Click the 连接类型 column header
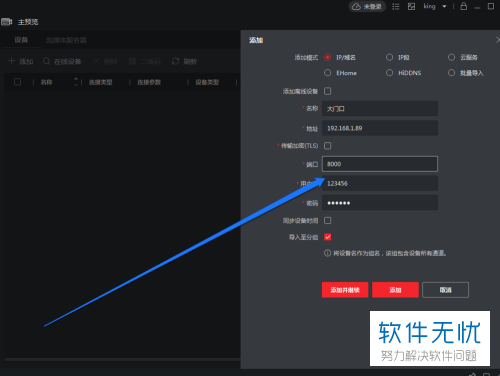Viewport: 500px width, 376px height. click(101, 82)
